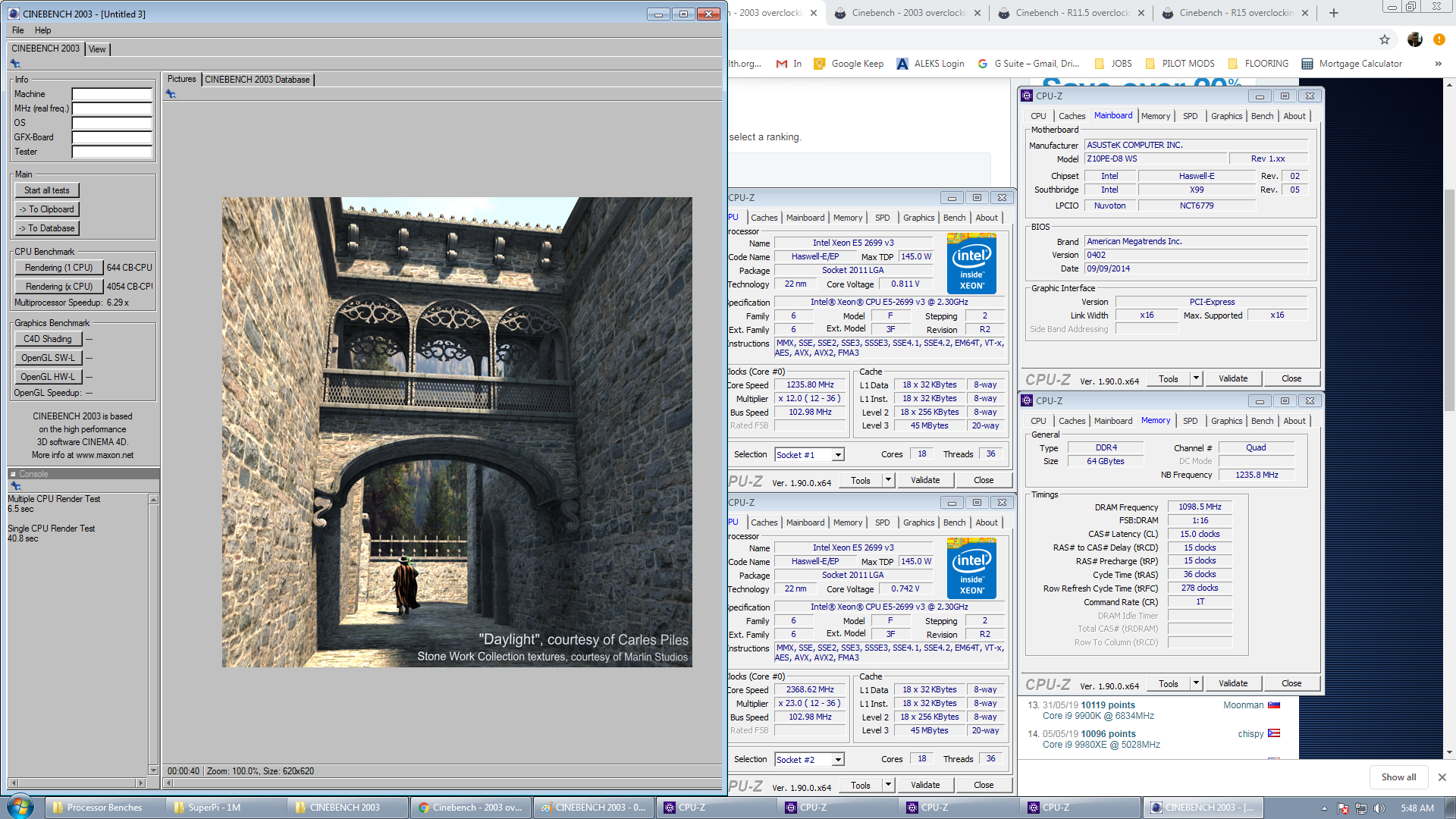Open the Chrome profile avatar
The width and height of the screenshot is (1456, 819).
click(x=1414, y=39)
